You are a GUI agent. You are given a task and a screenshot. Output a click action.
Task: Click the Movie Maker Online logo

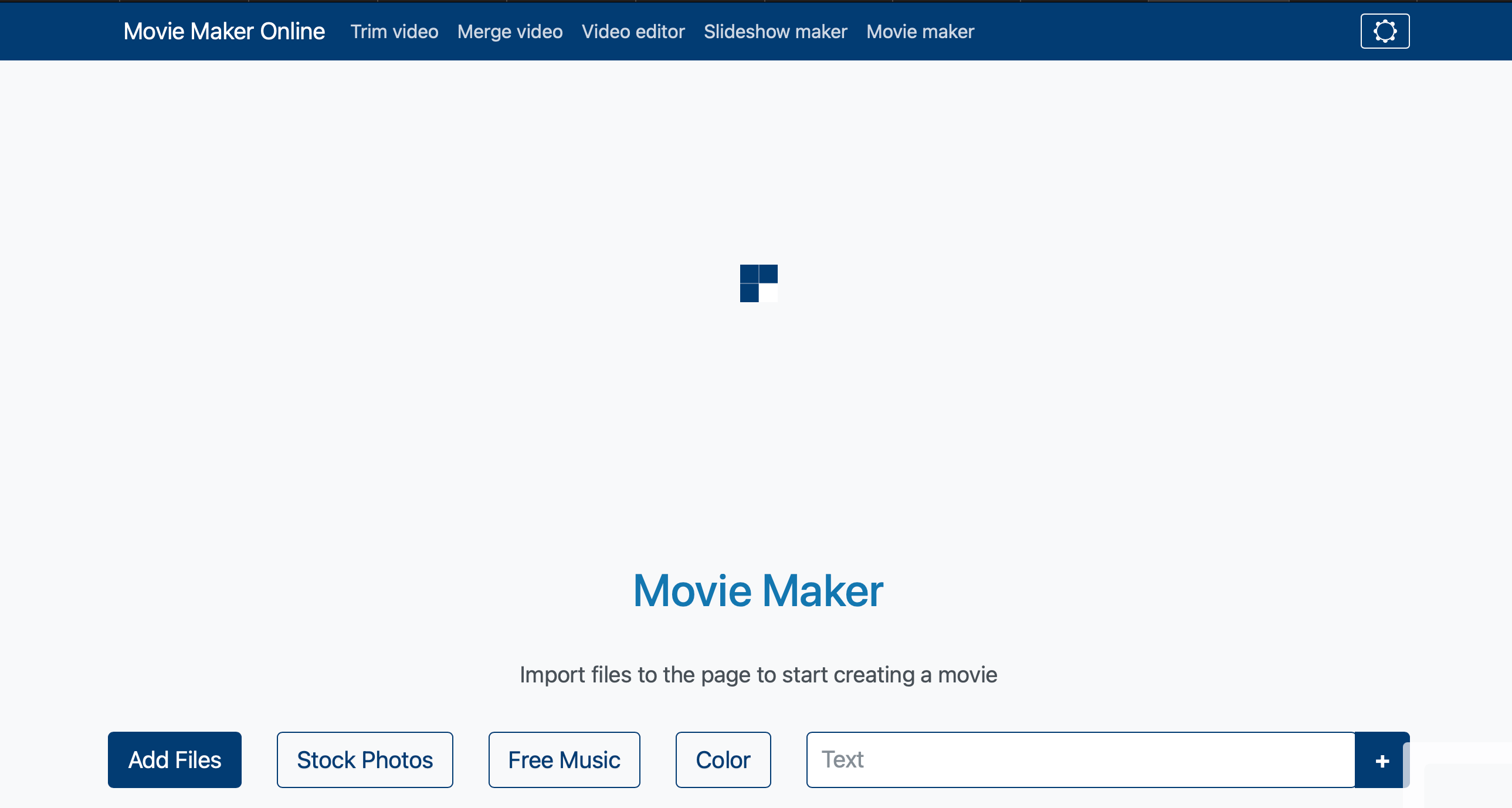(224, 31)
